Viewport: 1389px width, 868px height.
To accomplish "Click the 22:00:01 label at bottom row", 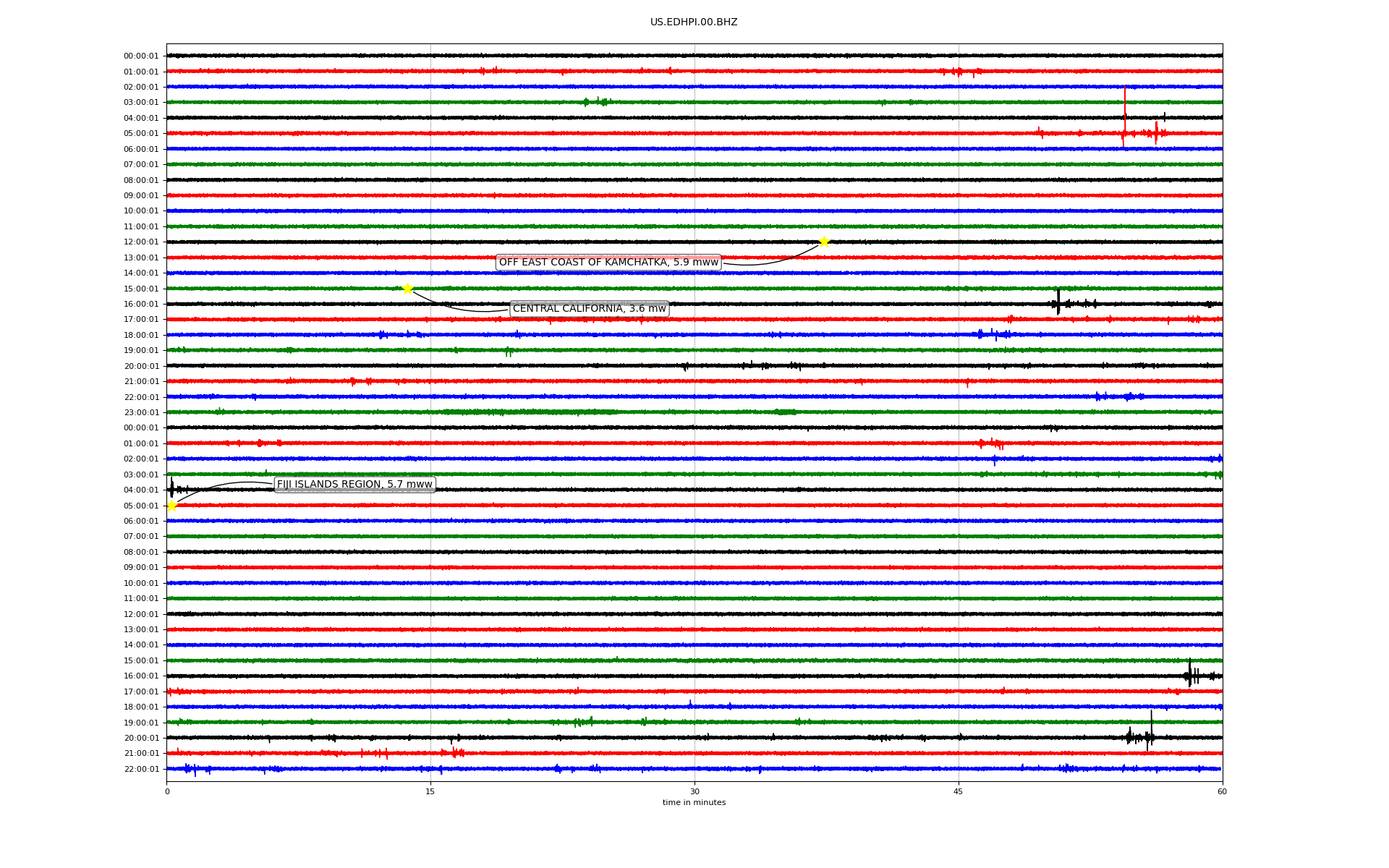I will click(141, 769).
